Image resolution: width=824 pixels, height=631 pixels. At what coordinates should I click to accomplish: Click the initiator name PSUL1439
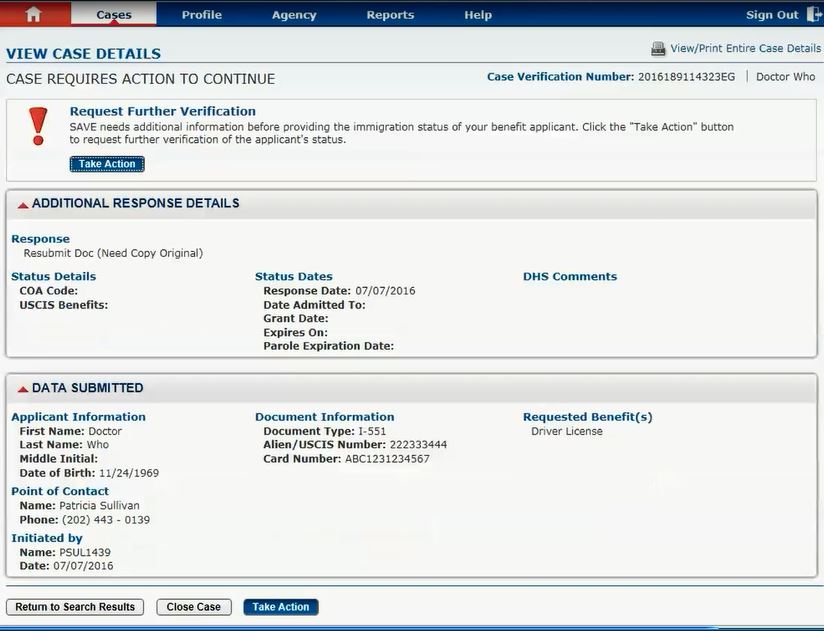point(85,552)
